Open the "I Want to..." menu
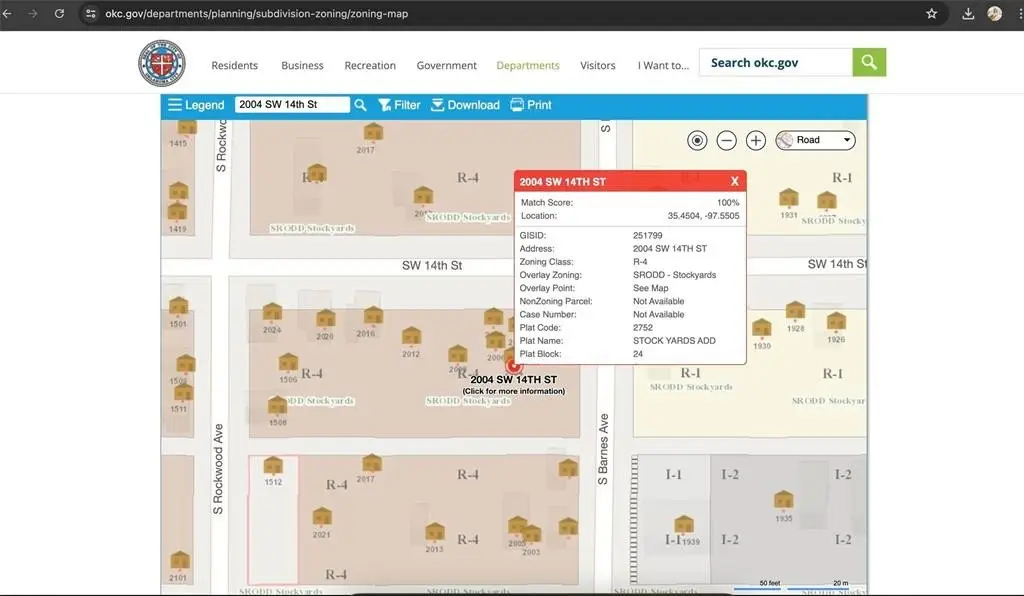This screenshot has height=596, width=1024. pyautogui.click(x=663, y=66)
